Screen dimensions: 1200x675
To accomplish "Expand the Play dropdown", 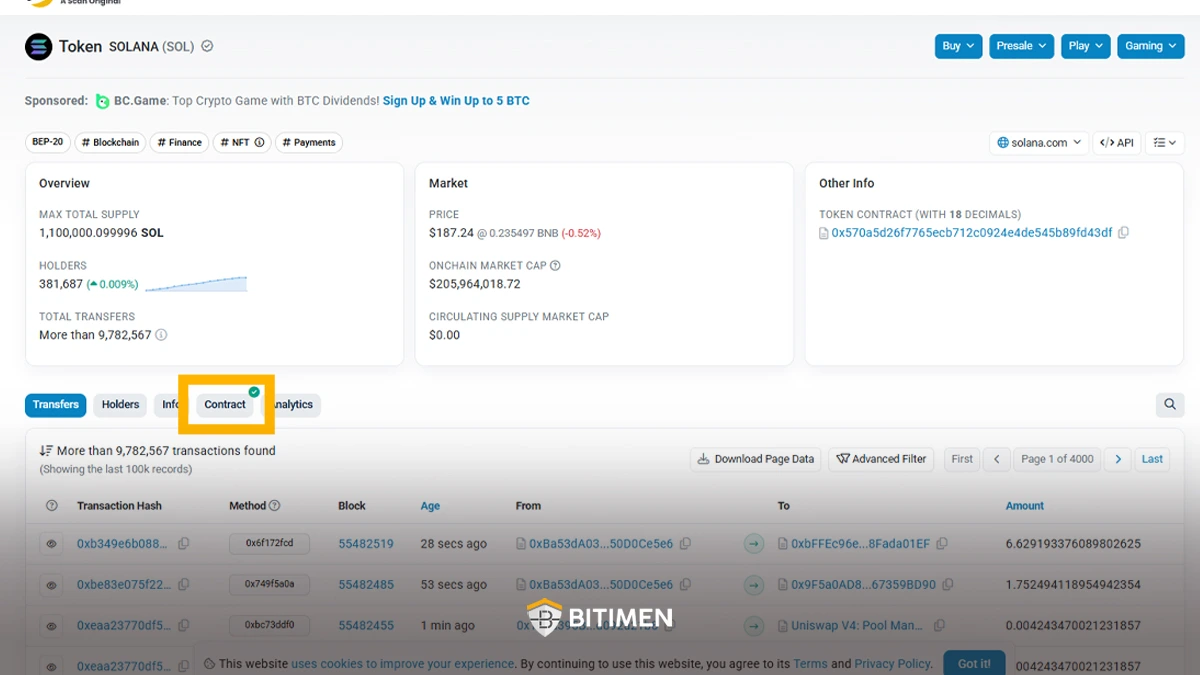I will pyautogui.click(x=1086, y=46).
